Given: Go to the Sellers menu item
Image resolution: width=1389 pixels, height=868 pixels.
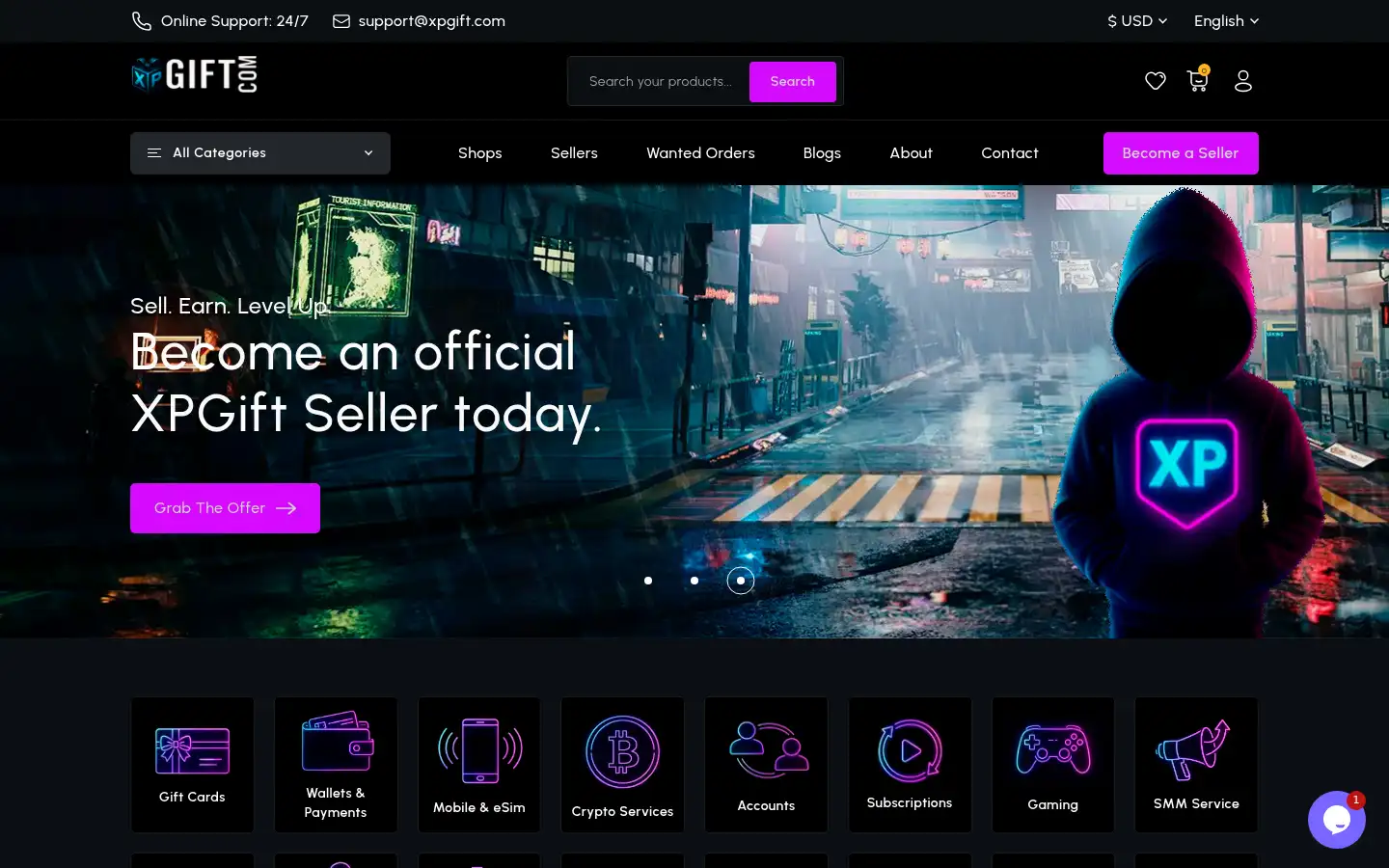Looking at the screenshot, I should [x=574, y=153].
